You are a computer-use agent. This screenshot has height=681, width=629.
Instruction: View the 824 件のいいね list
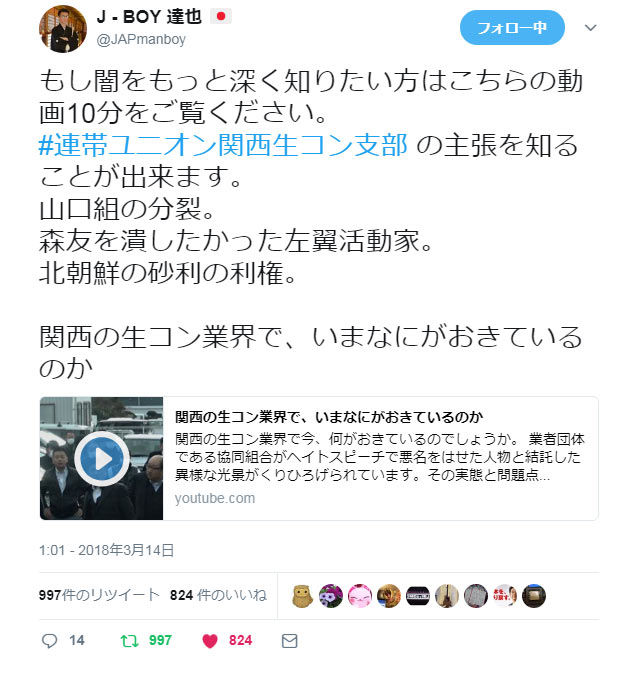coord(218,595)
